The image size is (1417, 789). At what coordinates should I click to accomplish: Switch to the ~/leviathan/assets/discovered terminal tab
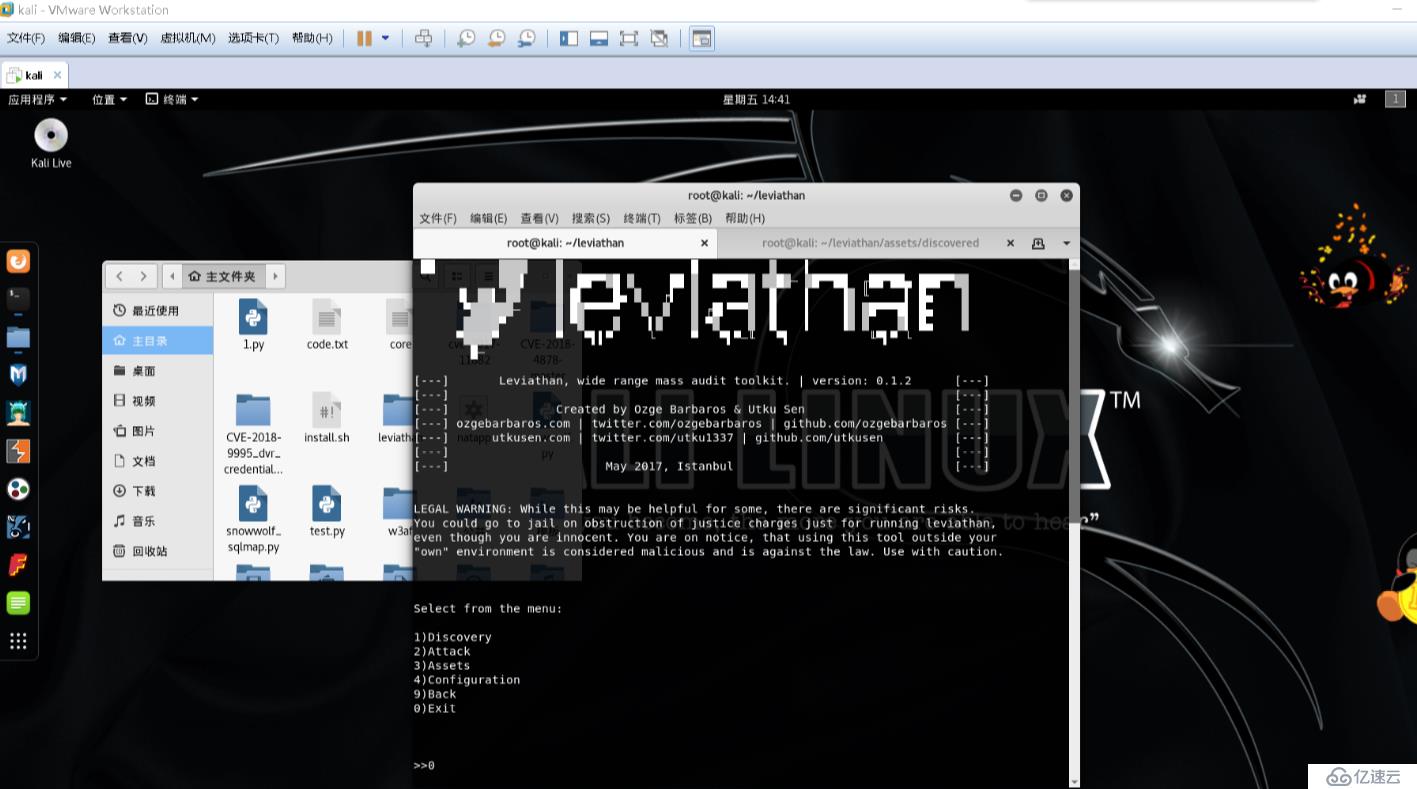click(870, 243)
